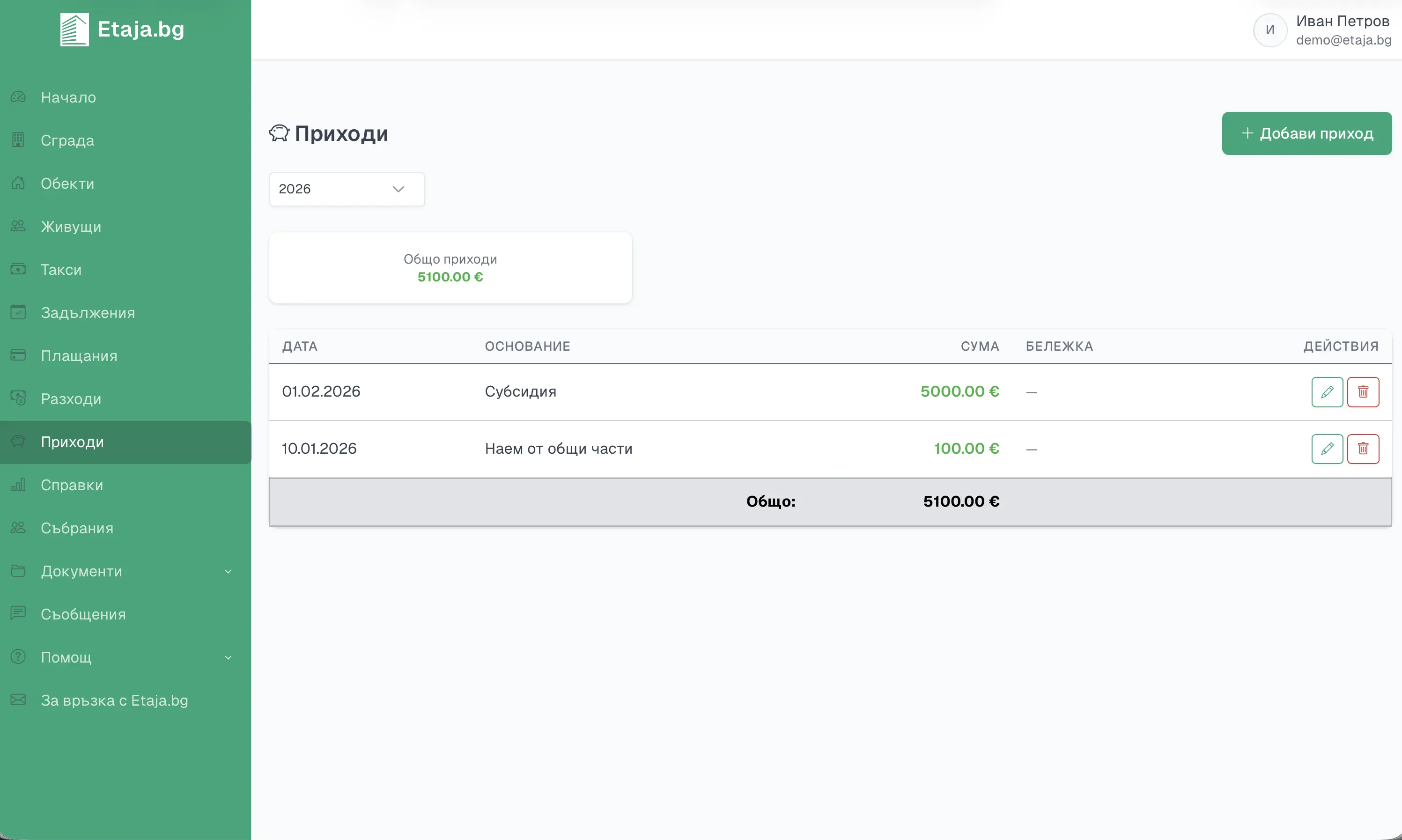This screenshot has width=1402, height=840.
Task: Click the 5100.00 € total in footer row
Action: [x=961, y=501]
